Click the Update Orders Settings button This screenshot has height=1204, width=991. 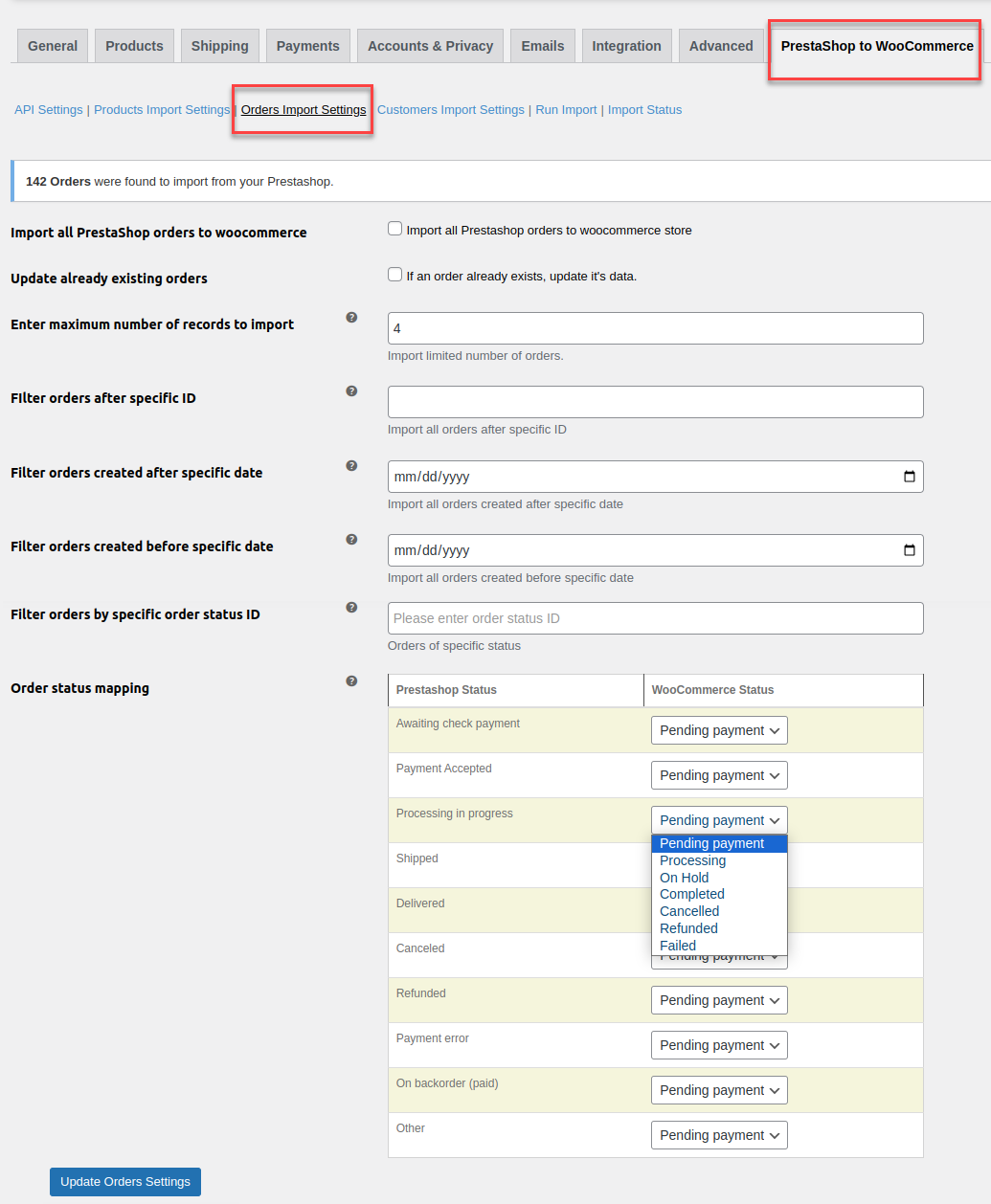click(124, 1181)
